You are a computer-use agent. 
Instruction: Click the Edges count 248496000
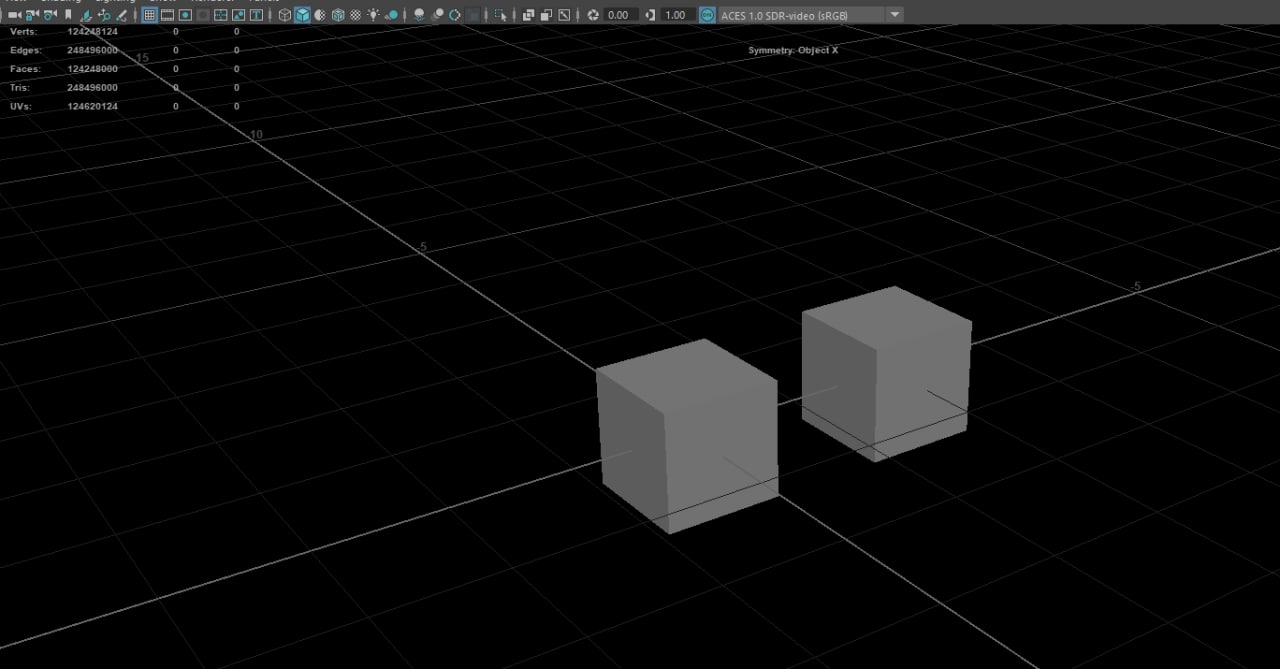[x=92, y=50]
